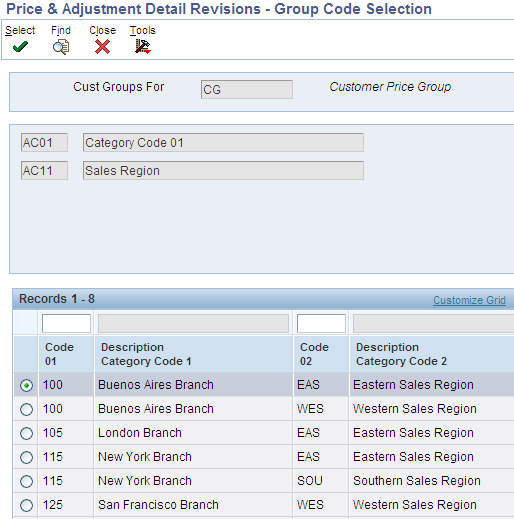Viewport: 514px width, 519px height.
Task: Click the Select menu label
Action: tap(20, 30)
